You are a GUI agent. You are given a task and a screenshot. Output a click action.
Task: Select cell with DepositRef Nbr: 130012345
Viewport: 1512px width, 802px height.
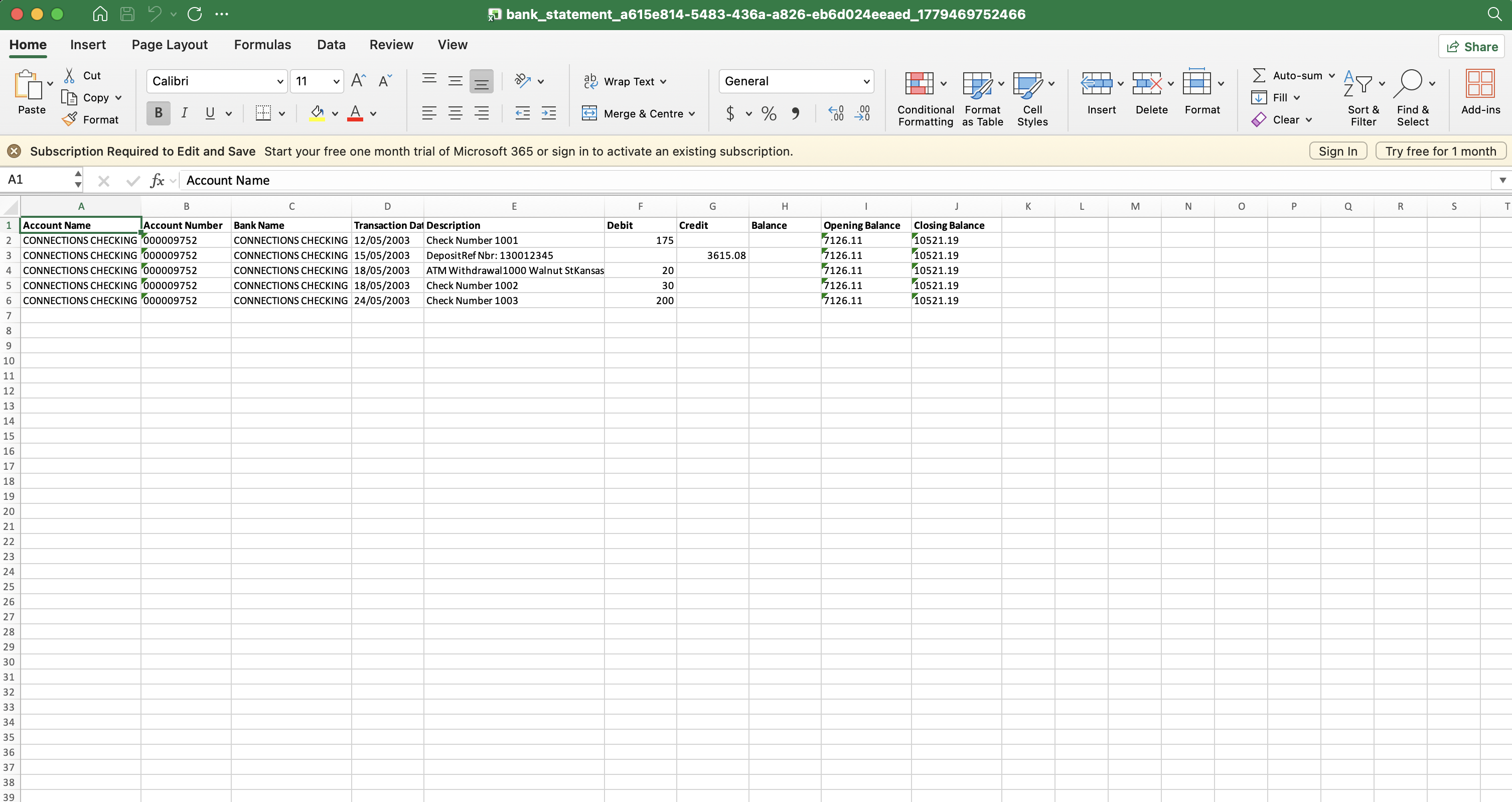514,255
